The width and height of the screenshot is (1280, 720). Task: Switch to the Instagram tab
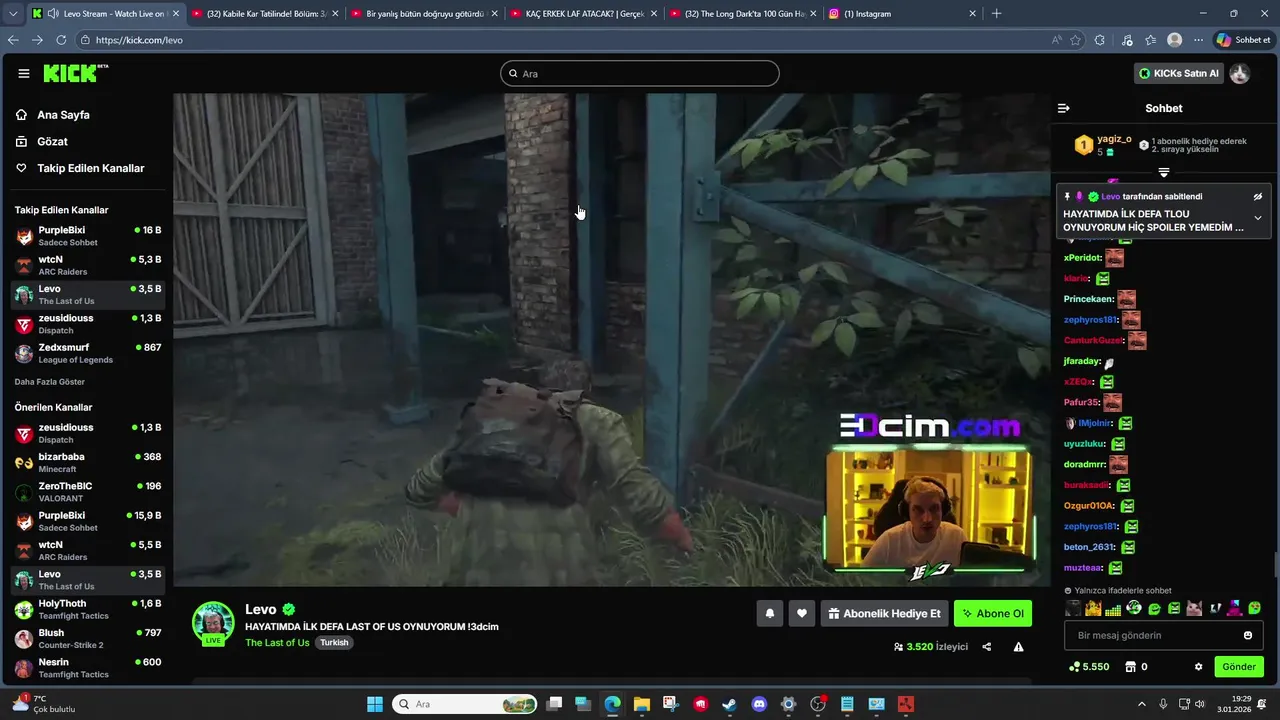(904, 14)
